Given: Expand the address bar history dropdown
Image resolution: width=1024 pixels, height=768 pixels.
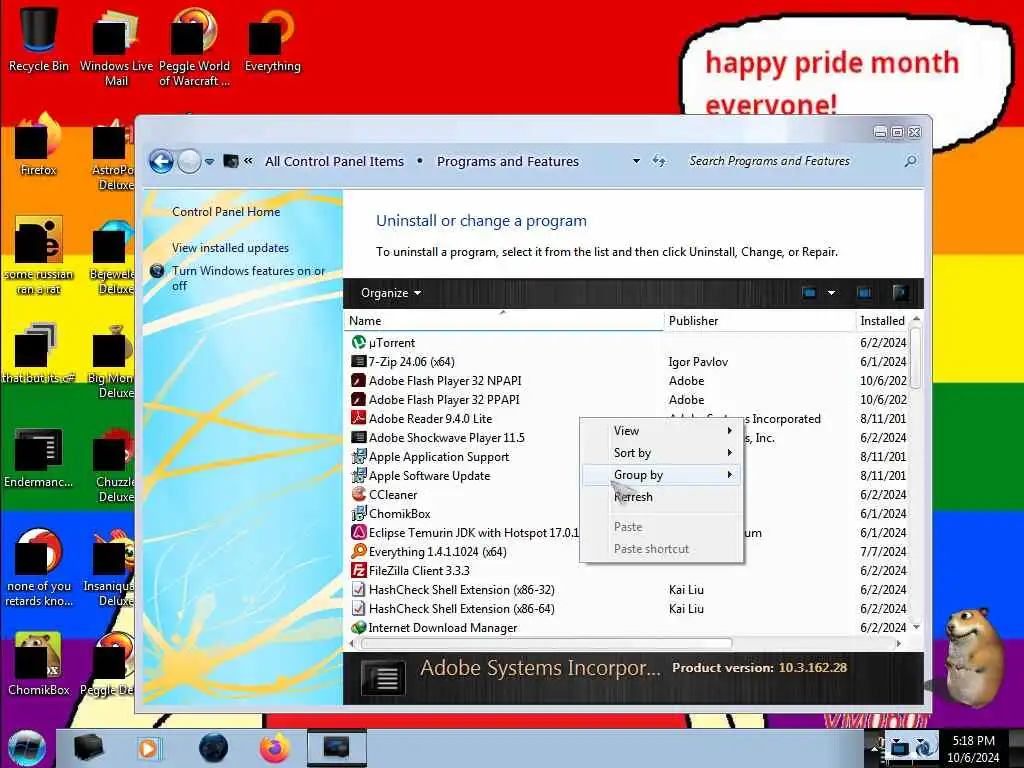Looking at the screenshot, I should [x=636, y=161].
